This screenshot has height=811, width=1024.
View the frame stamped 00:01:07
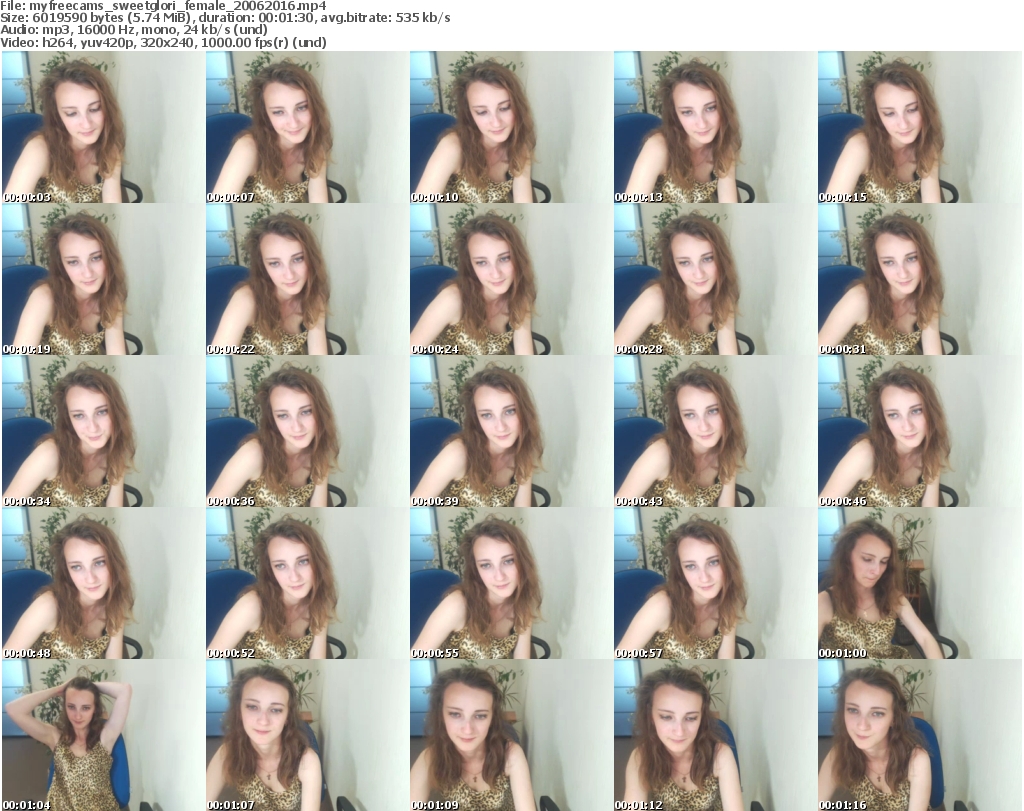click(x=307, y=735)
